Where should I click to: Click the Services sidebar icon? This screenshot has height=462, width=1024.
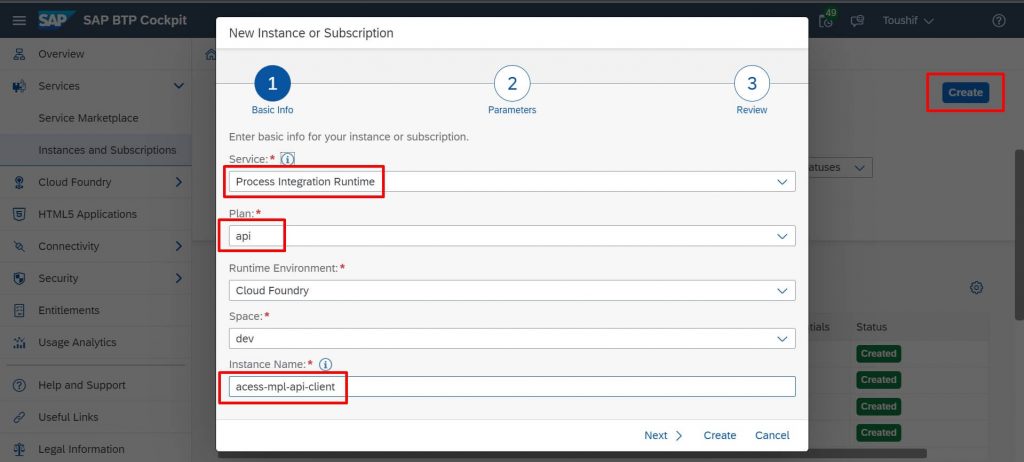[20, 86]
